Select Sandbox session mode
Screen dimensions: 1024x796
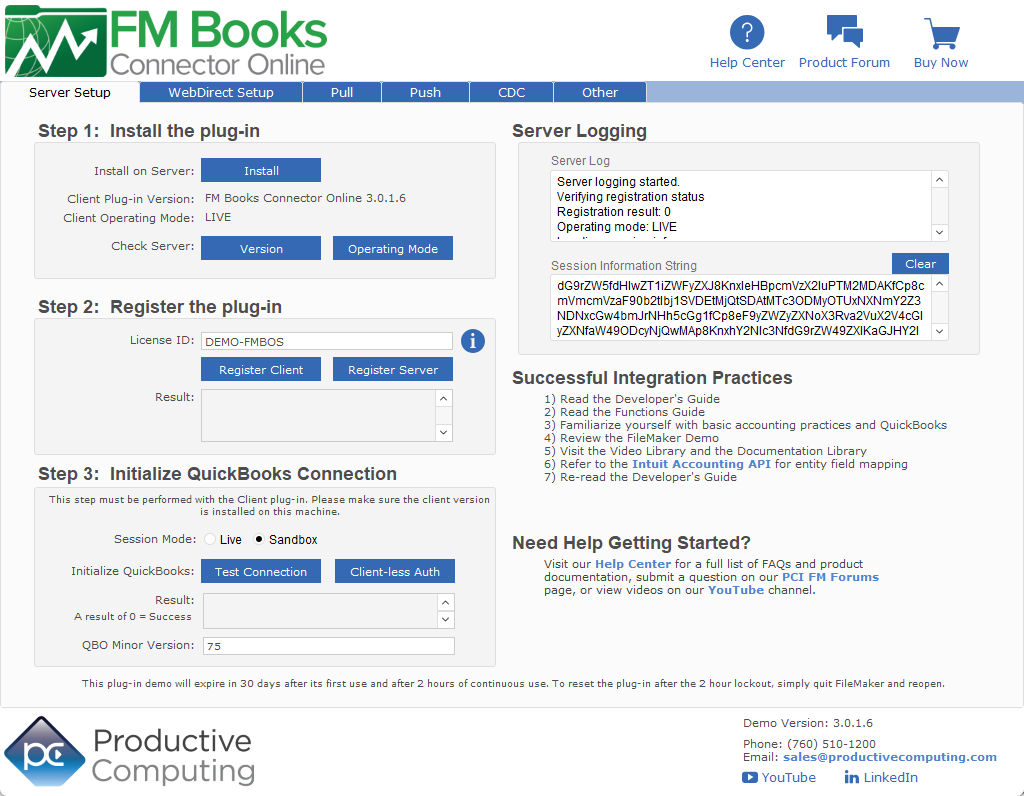tap(260, 539)
